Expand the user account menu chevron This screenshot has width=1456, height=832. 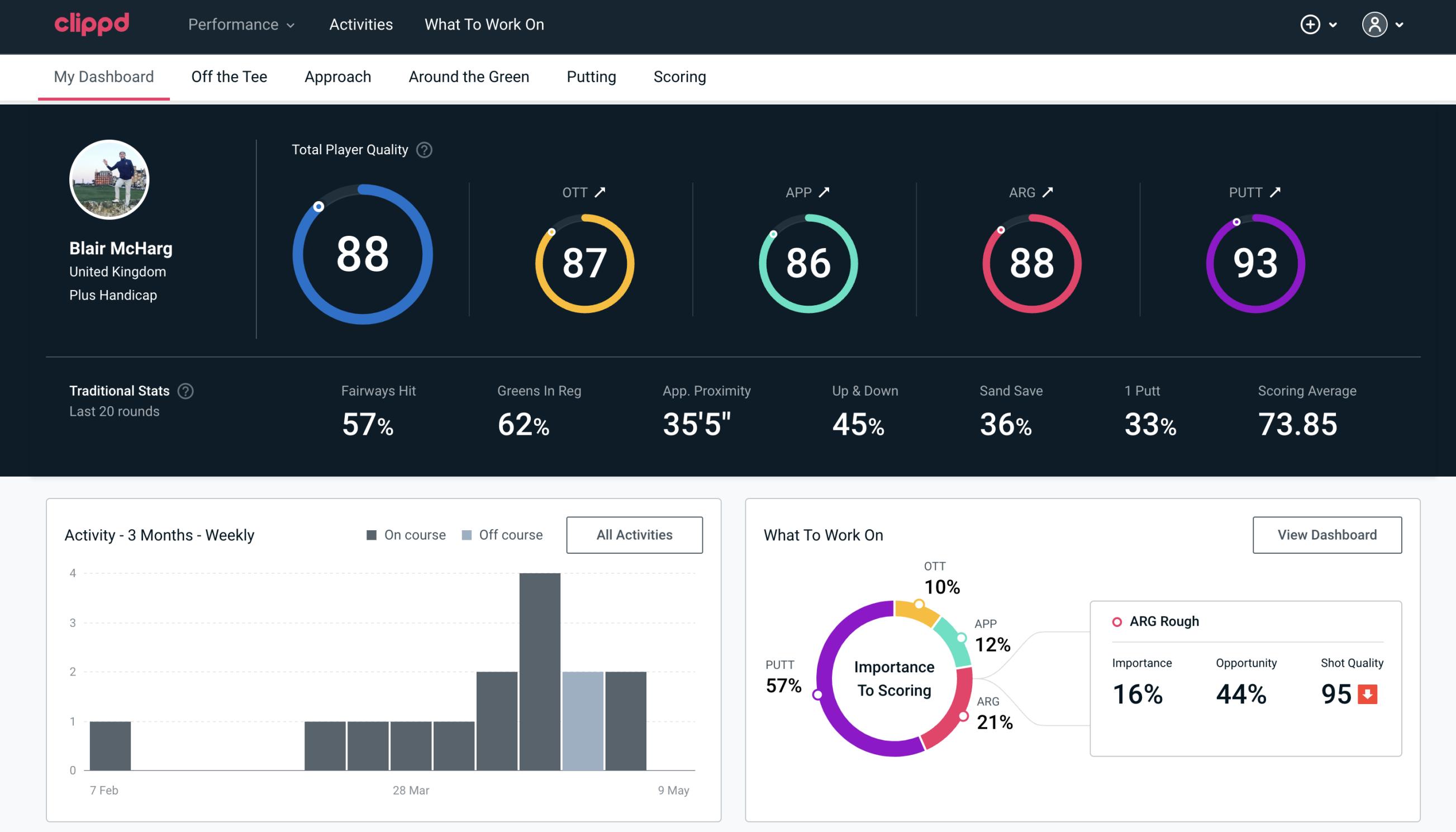[x=1400, y=24]
